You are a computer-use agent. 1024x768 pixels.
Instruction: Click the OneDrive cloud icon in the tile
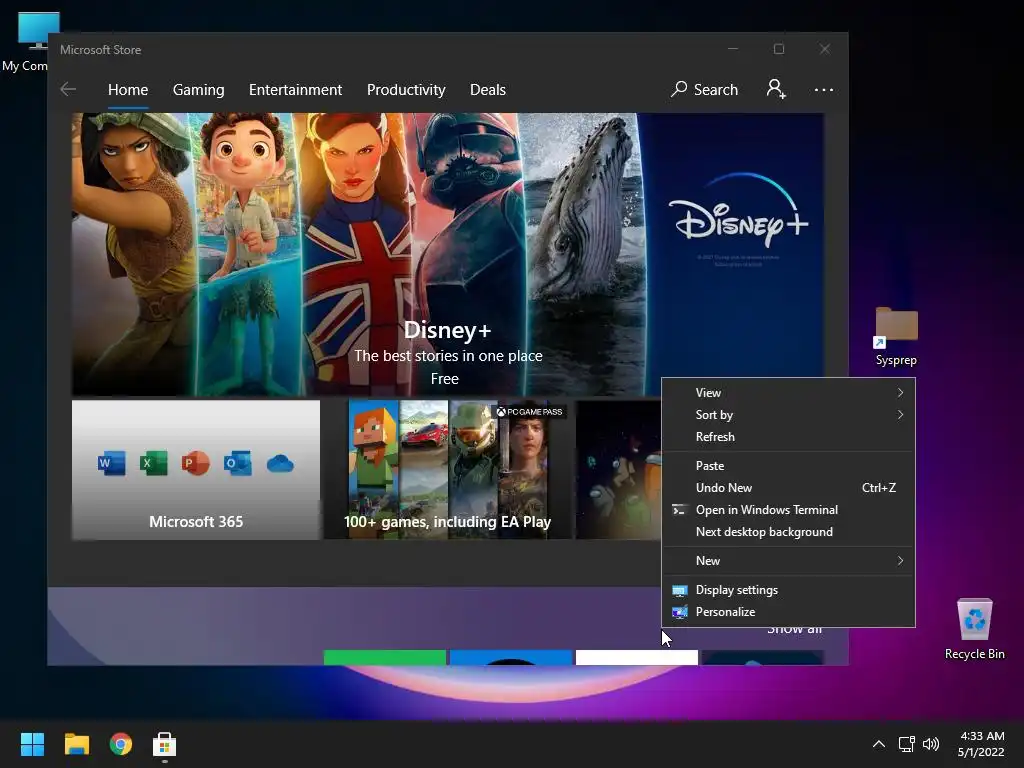point(280,464)
